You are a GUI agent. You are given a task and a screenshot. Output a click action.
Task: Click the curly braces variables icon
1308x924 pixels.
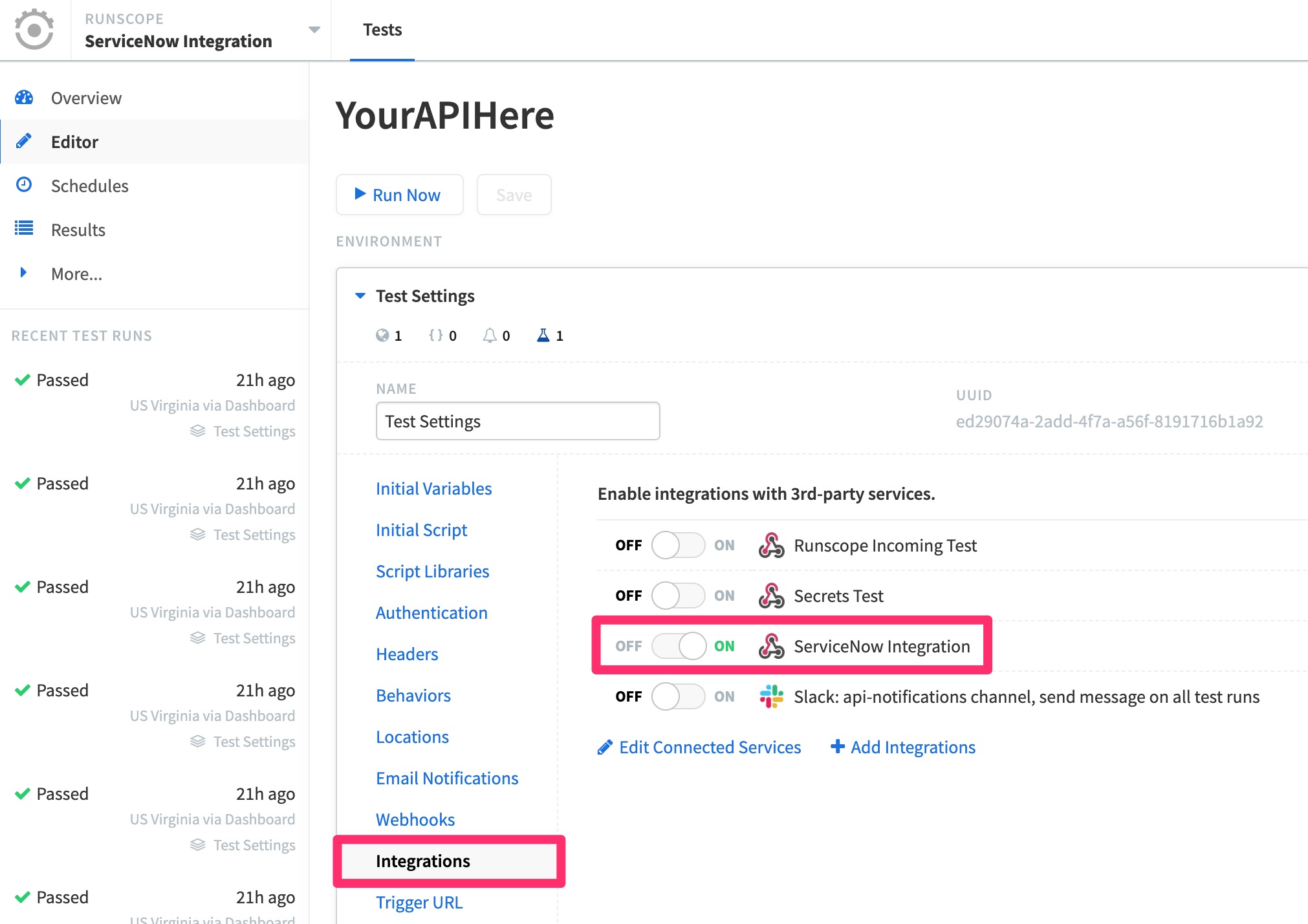(436, 335)
